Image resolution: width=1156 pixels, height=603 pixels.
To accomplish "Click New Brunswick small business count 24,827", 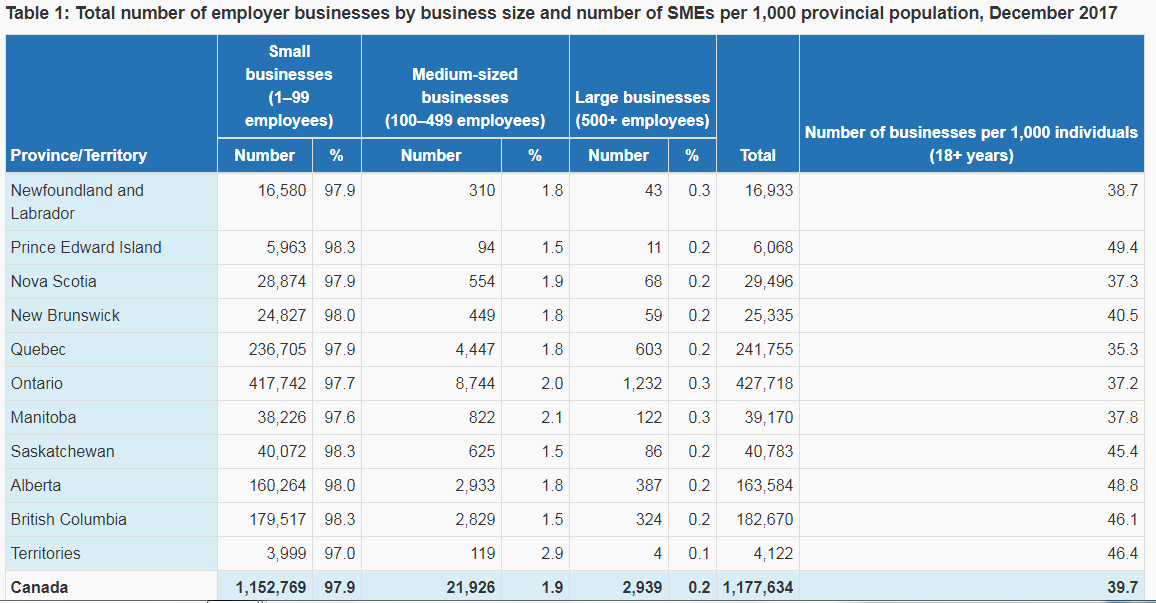I will point(282,316).
